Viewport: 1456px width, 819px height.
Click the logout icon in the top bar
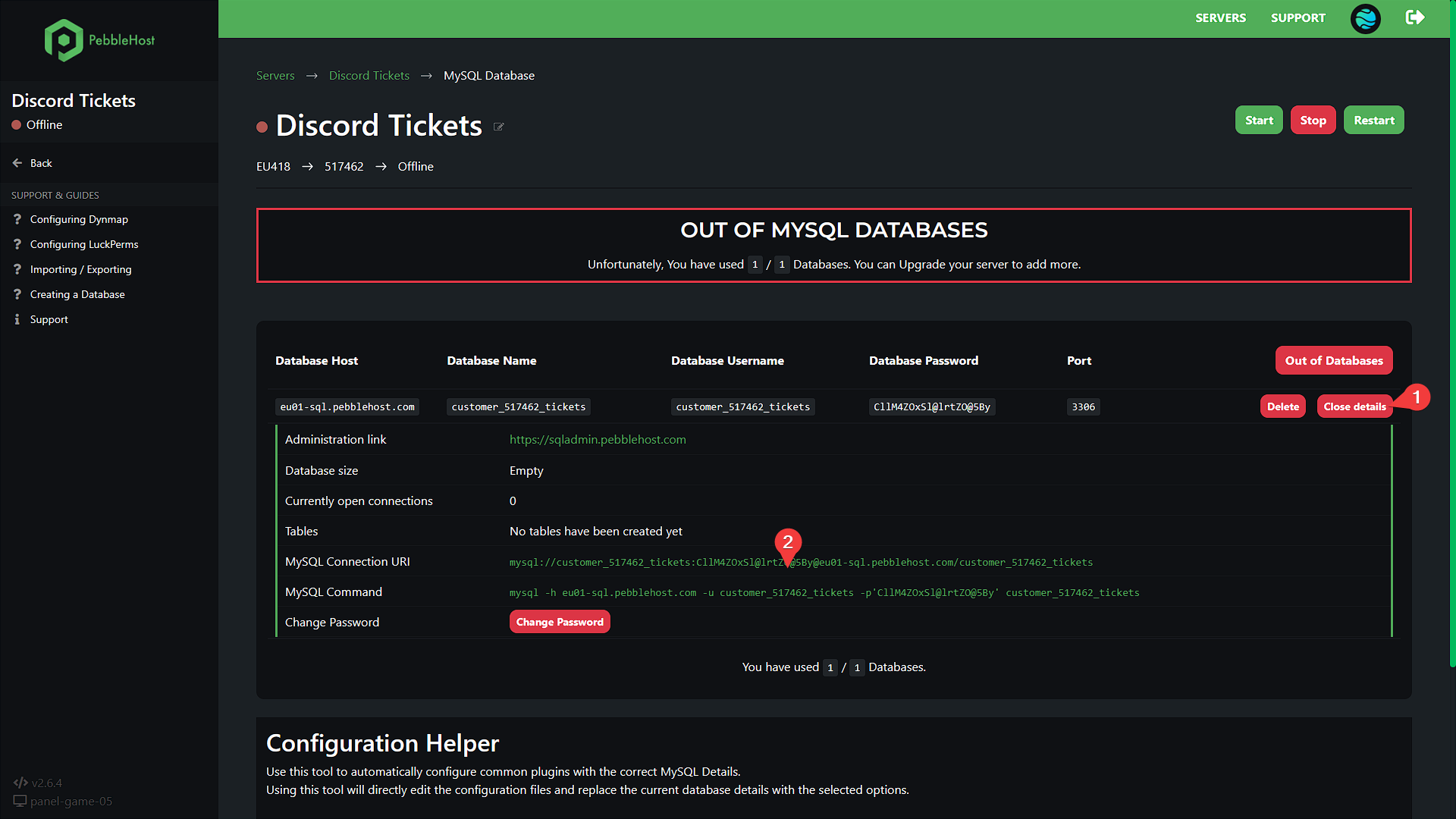1414,17
